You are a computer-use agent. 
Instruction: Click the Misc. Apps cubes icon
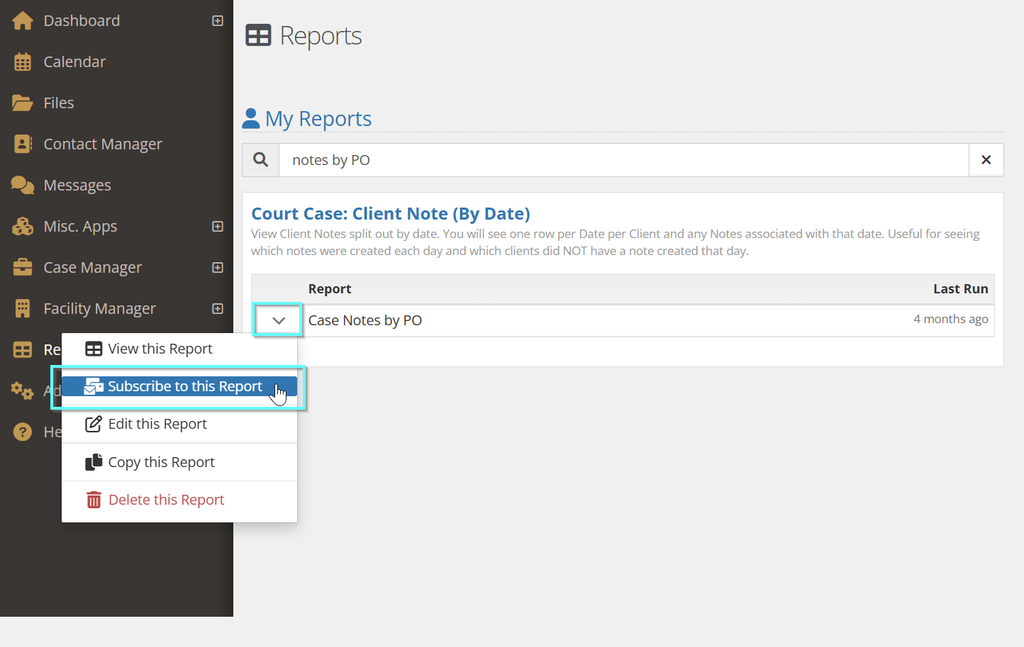pos(22,227)
